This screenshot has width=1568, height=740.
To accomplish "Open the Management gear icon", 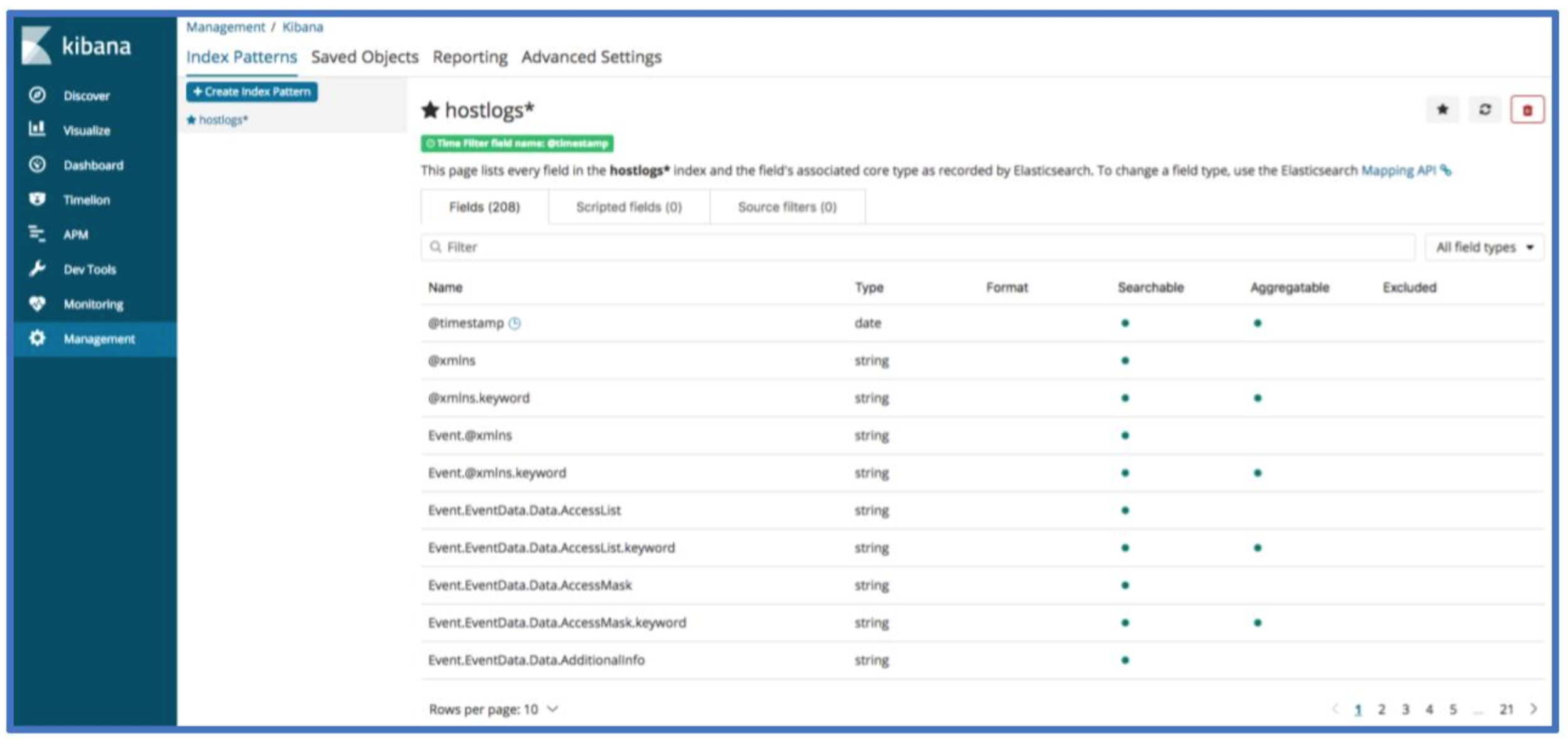I will pyautogui.click(x=37, y=338).
